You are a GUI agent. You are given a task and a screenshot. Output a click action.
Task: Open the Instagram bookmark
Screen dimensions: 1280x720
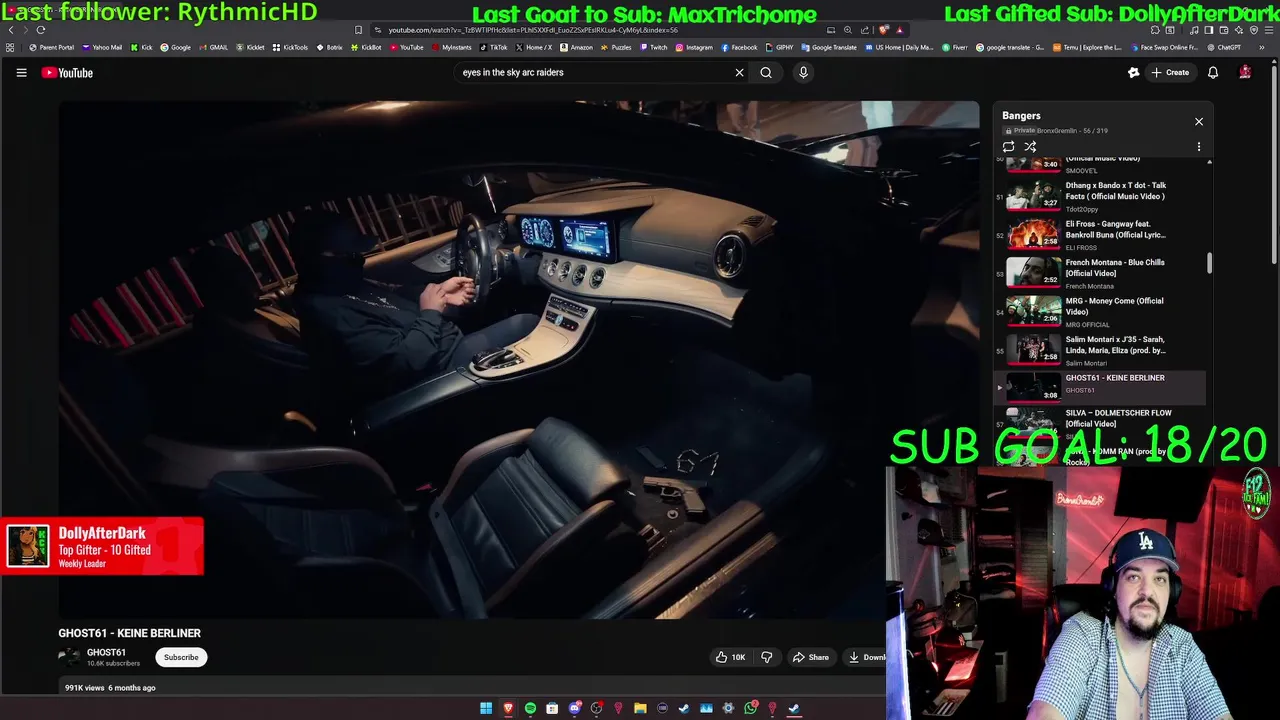click(x=694, y=47)
